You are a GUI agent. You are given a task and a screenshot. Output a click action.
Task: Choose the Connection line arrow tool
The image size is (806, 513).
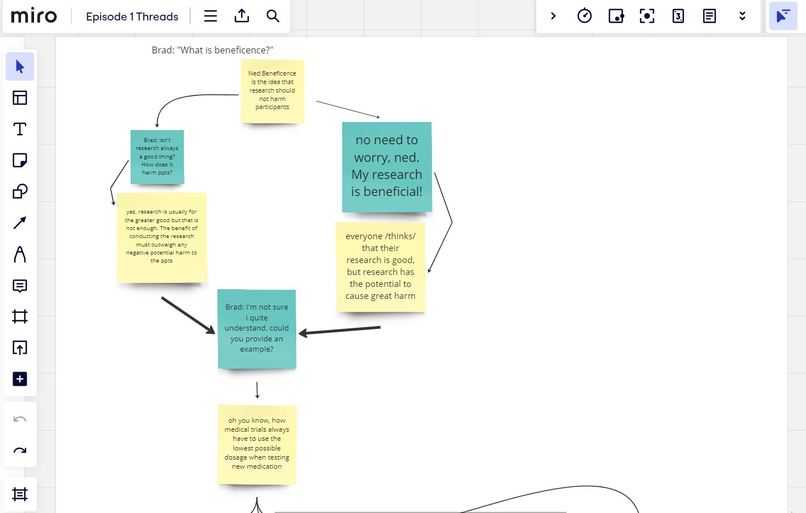click(20, 223)
